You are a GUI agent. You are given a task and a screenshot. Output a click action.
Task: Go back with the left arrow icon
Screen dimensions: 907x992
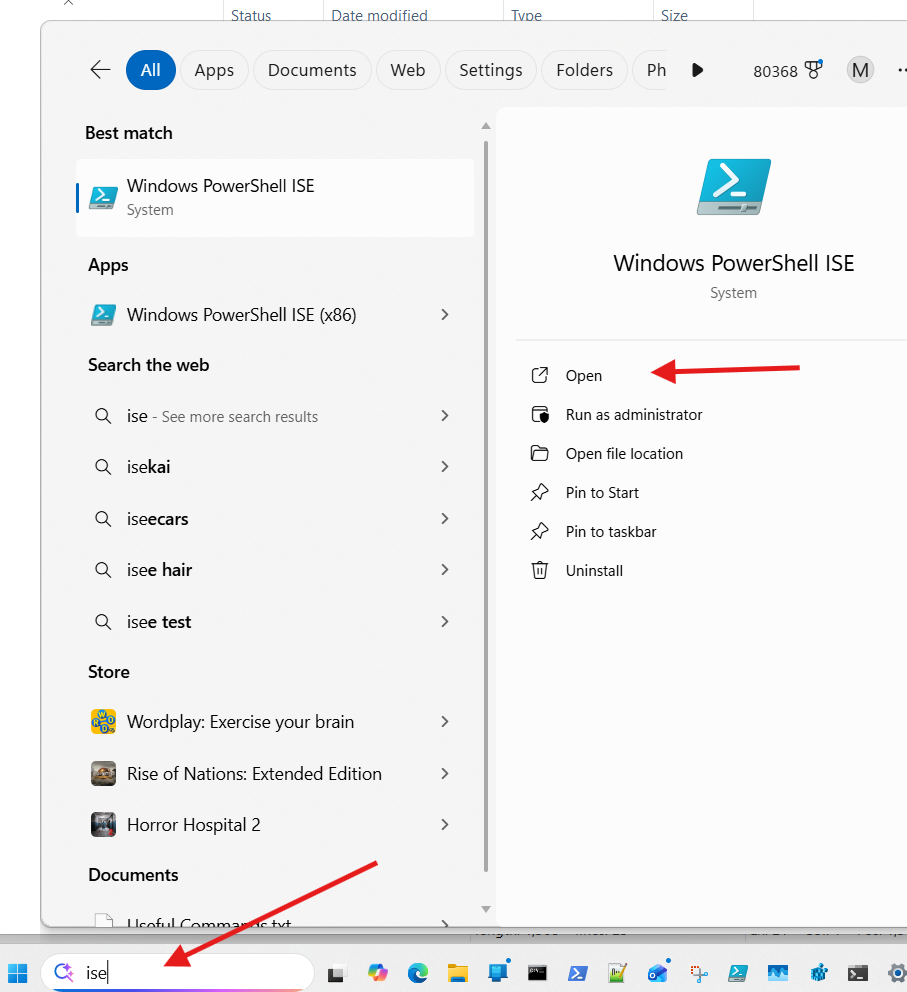(101, 70)
